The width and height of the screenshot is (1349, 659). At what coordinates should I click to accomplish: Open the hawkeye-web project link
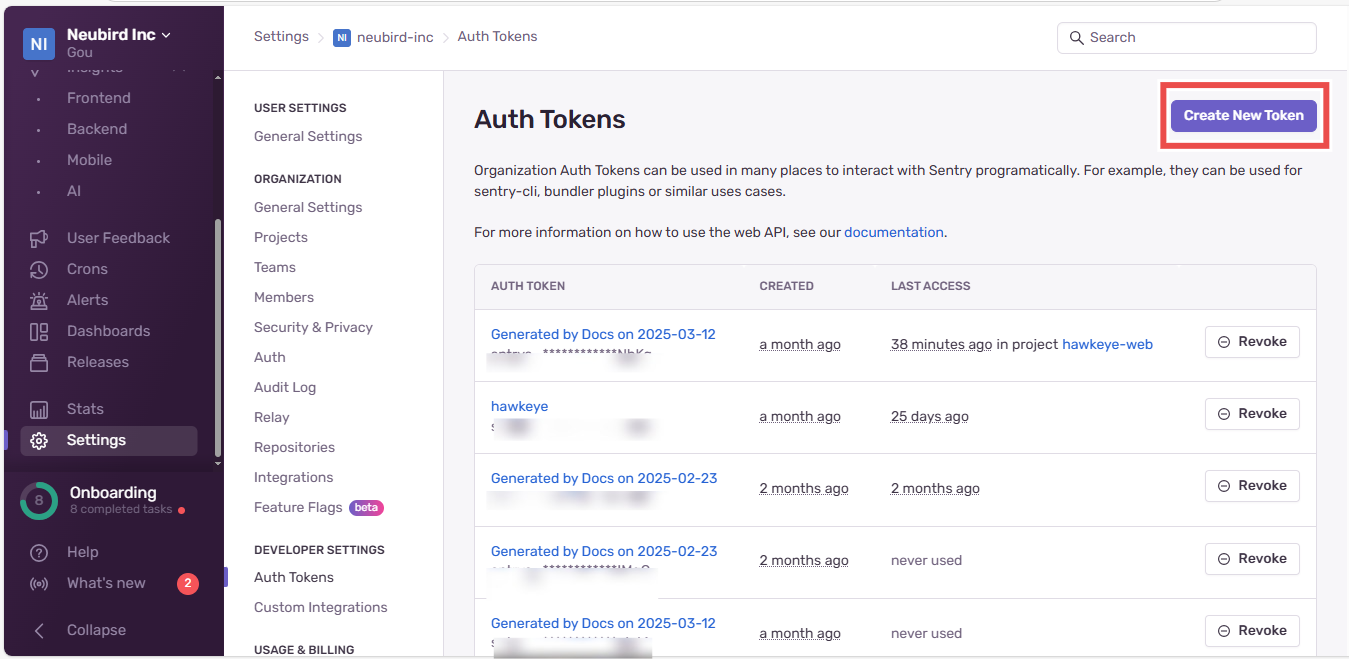click(x=1107, y=343)
